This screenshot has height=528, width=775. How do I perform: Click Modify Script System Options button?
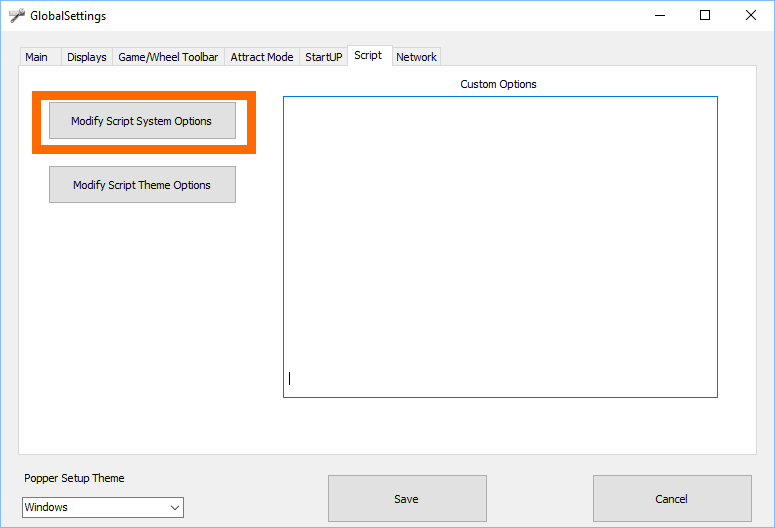tap(142, 121)
